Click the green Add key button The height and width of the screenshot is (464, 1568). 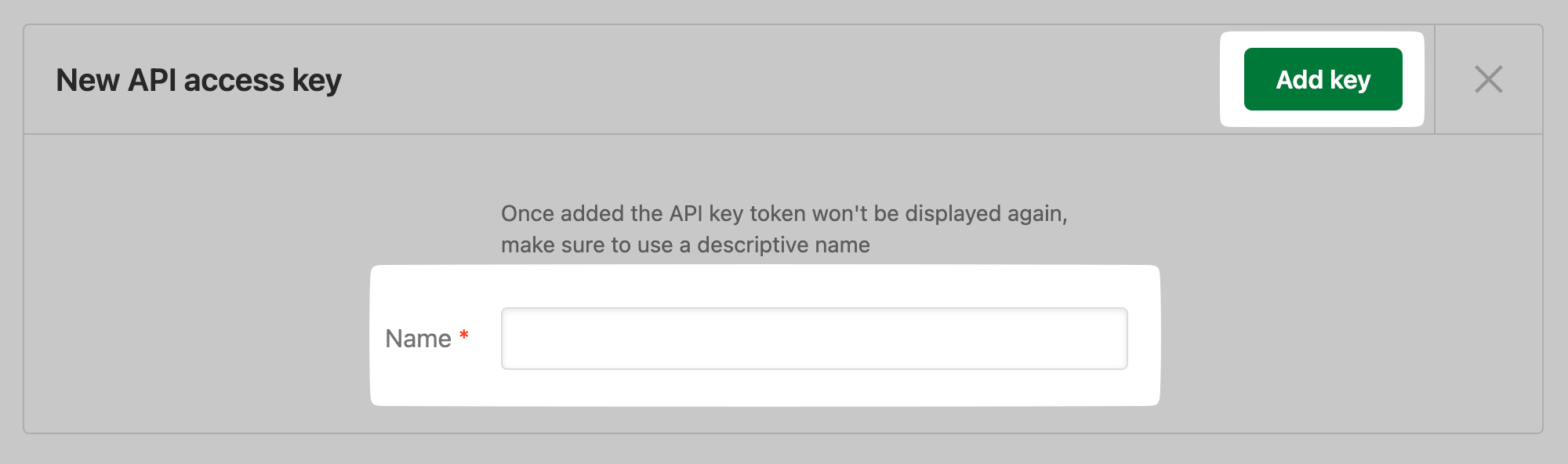point(1323,79)
